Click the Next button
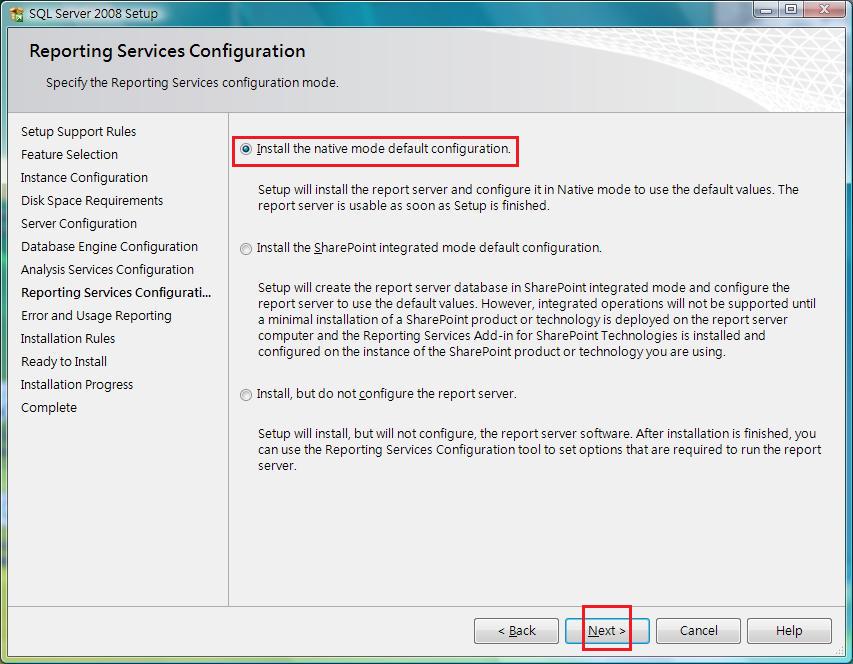This screenshot has width=853, height=664. click(607, 631)
